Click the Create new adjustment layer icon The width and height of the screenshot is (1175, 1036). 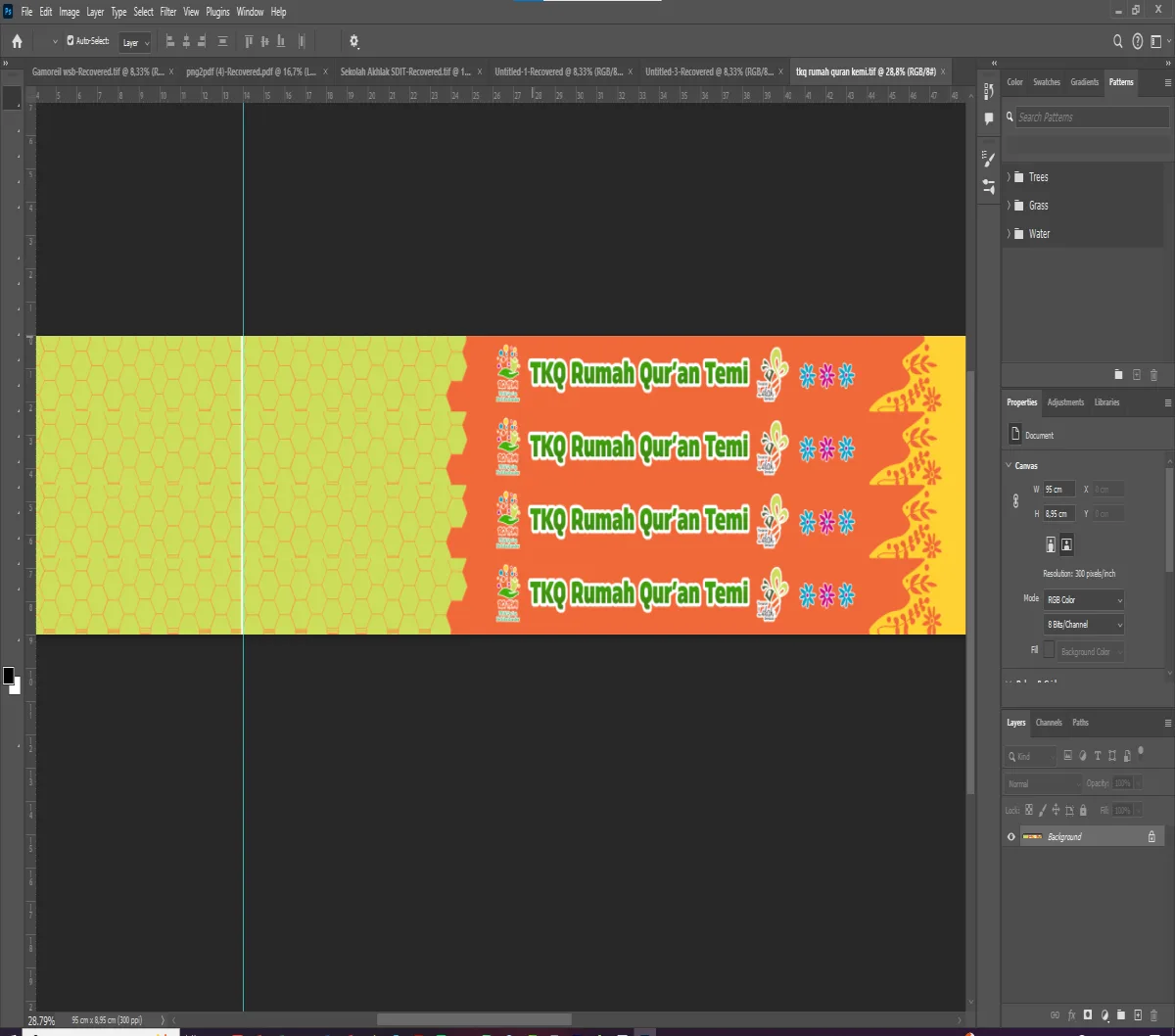pos(1104,1015)
